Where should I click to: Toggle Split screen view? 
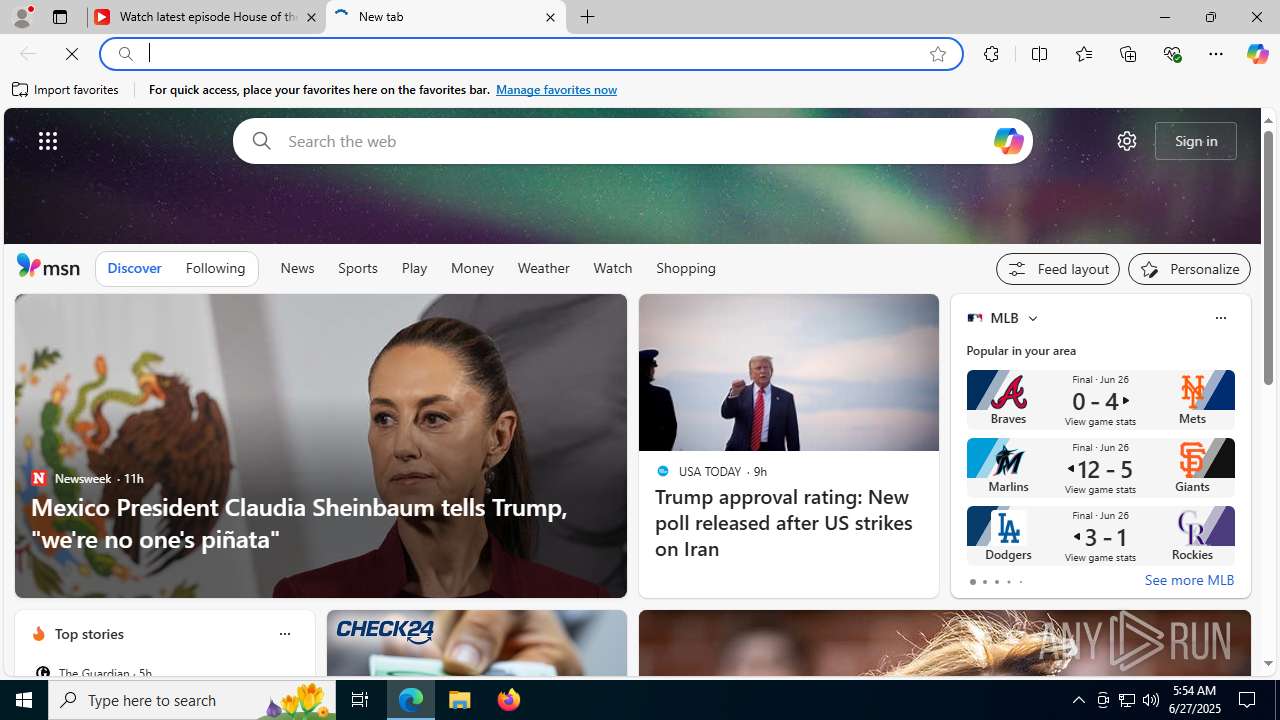pos(1039,54)
